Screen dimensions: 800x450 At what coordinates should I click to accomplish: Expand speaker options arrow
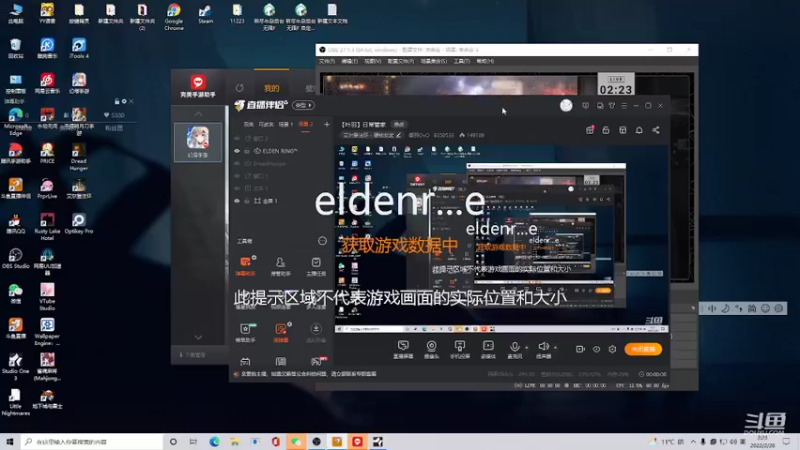pyautogui.click(x=555, y=348)
